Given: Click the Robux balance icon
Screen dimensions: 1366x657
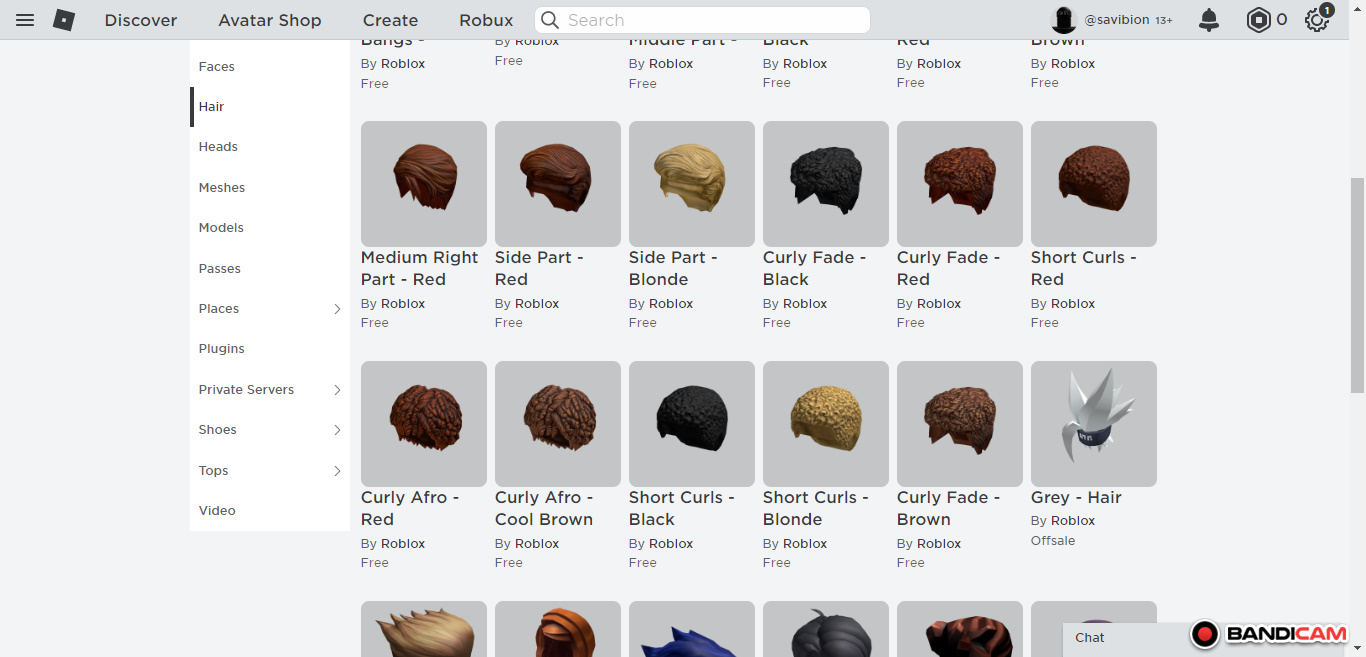Looking at the screenshot, I should tap(1258, 20).
